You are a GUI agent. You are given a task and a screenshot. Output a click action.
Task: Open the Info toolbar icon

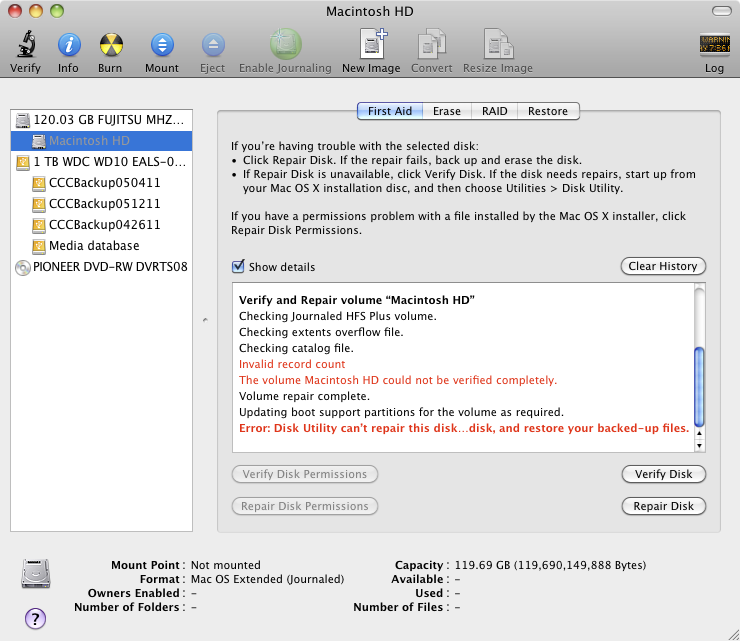69,45
